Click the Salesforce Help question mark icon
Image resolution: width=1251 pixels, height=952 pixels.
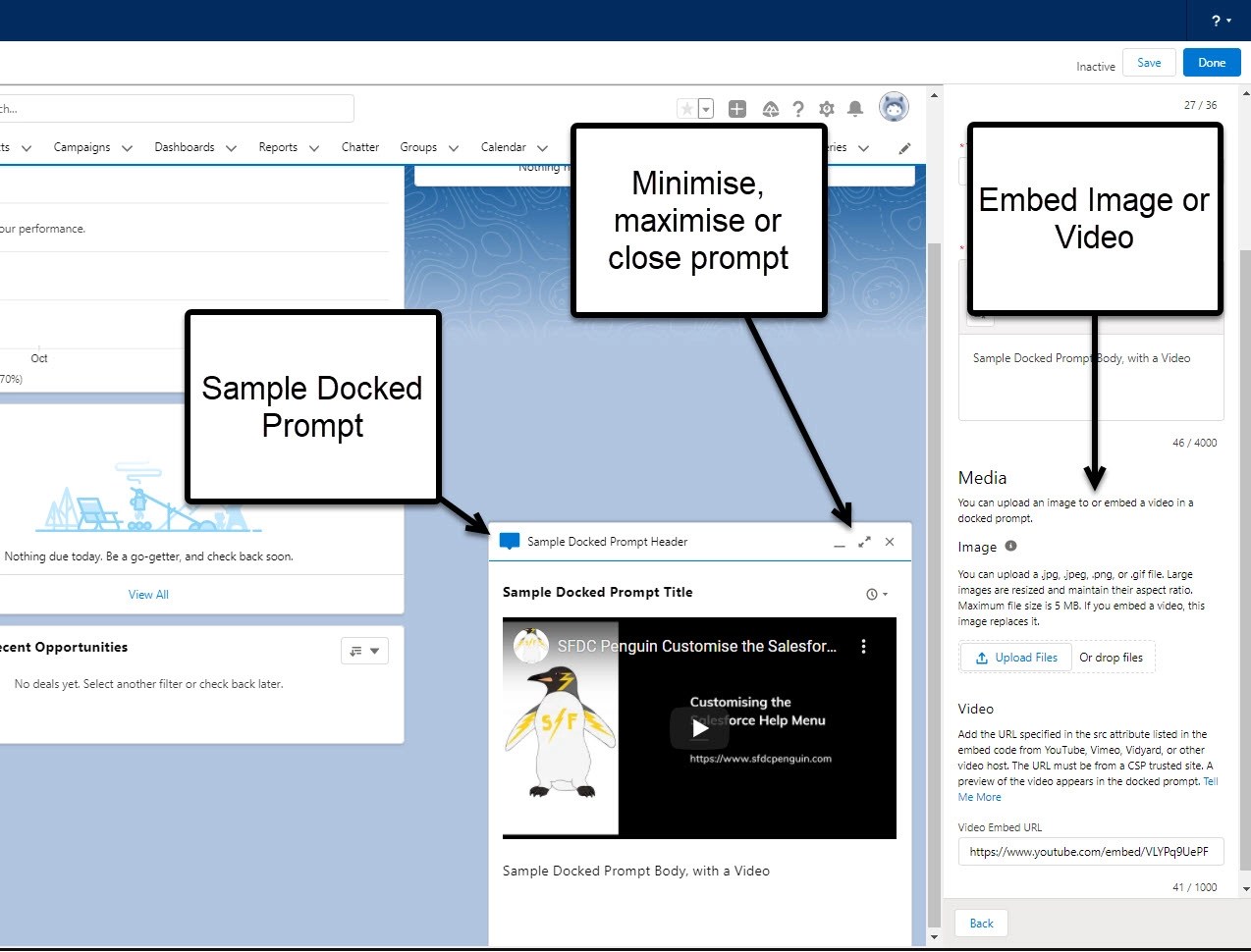(x=798, y=109)
